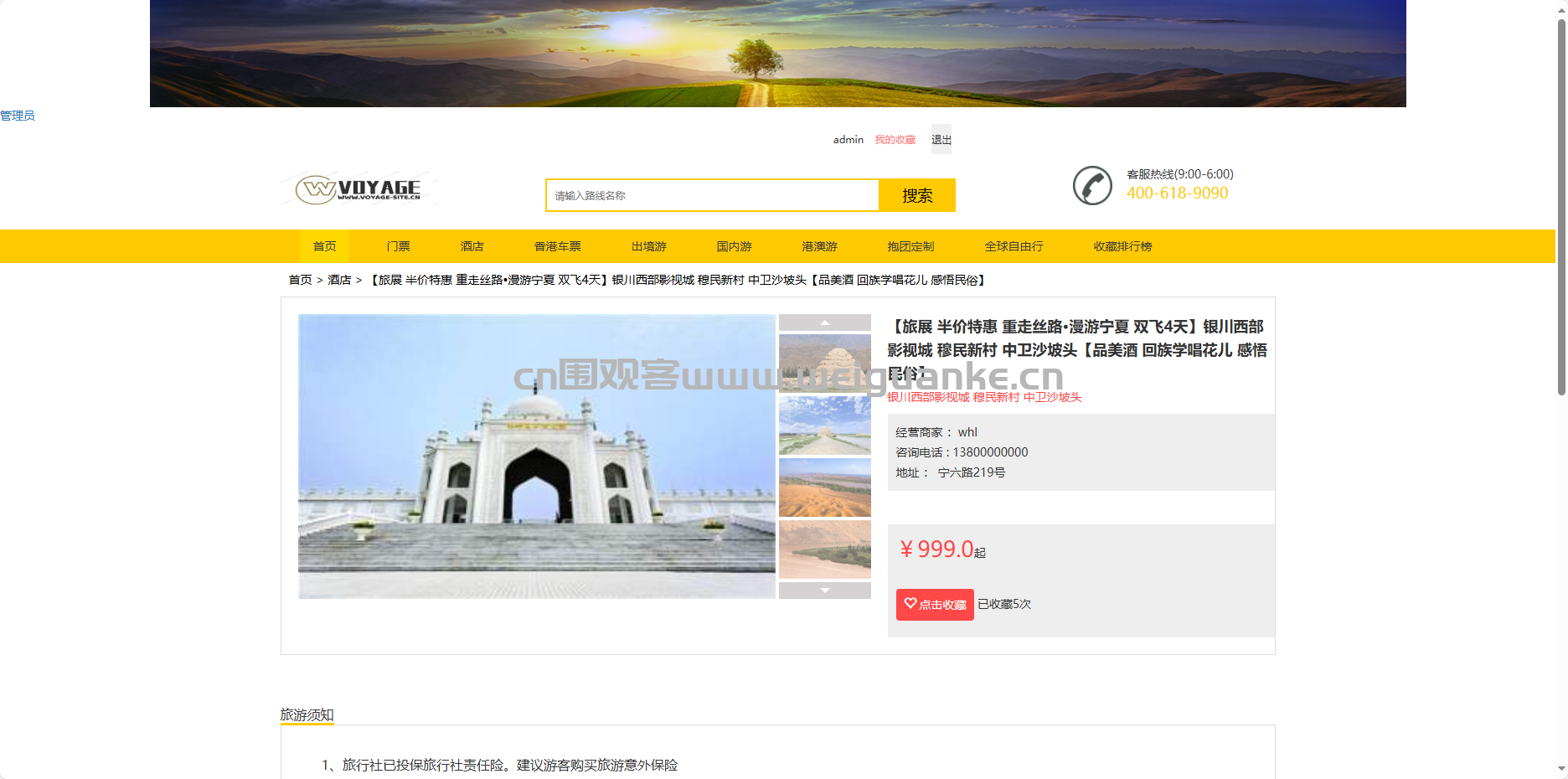Click the 已收藏5次 count text
The image size is (1568, 779).
1004,604
